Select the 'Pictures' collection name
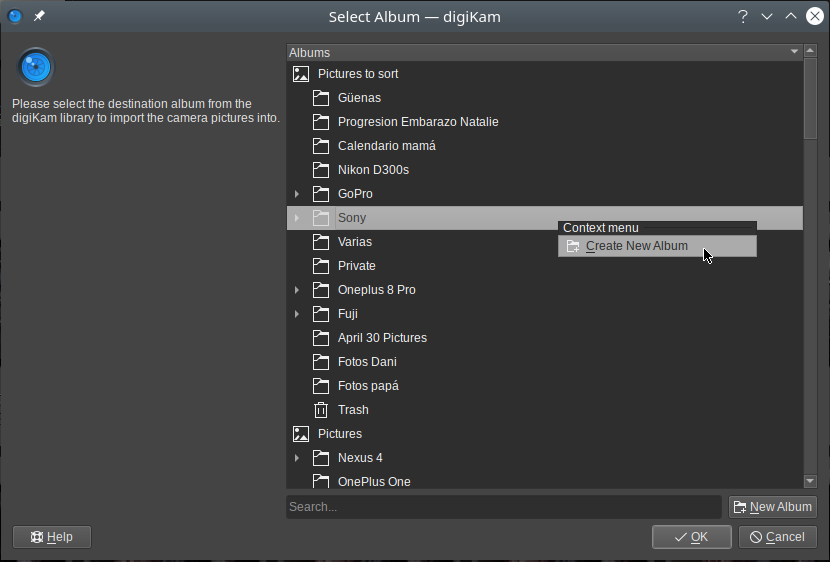This screenshot has height=562, width=830. click(340, 434)
